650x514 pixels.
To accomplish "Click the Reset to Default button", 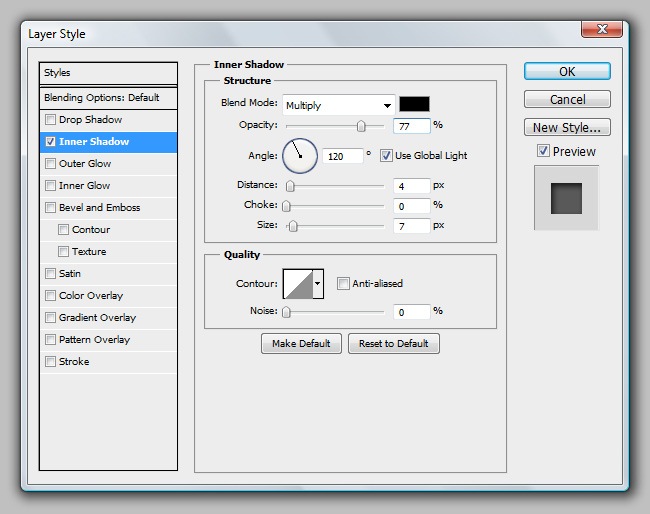I will (393, 343).
